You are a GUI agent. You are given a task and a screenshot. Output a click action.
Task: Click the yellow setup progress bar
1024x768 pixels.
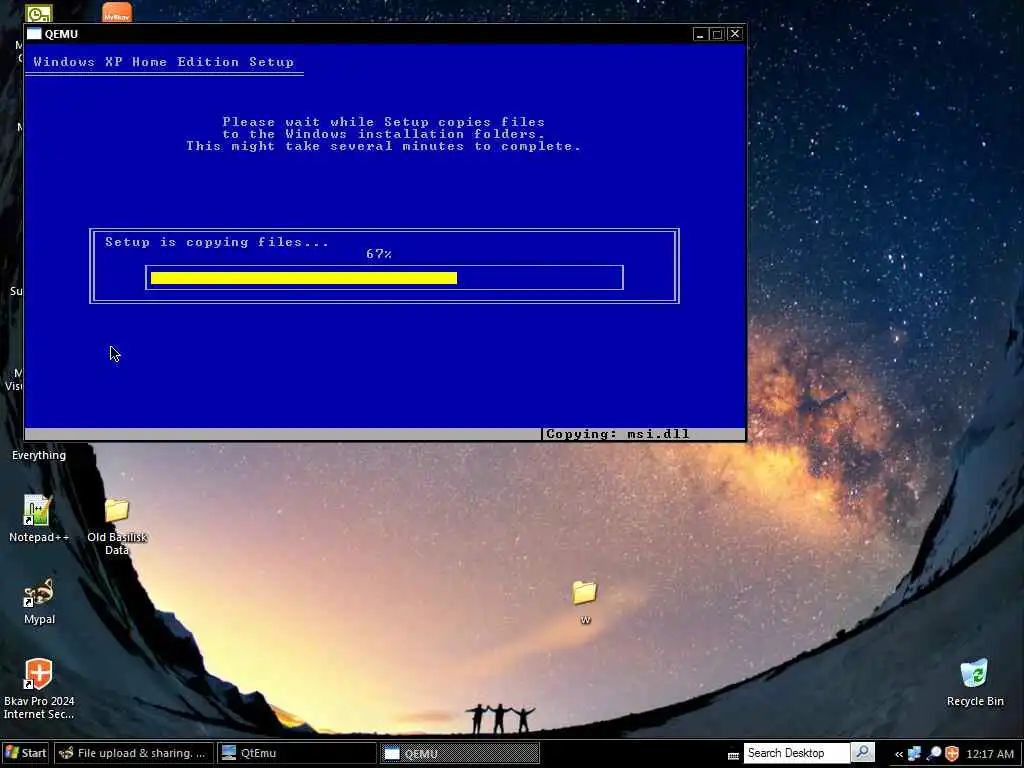304,278
